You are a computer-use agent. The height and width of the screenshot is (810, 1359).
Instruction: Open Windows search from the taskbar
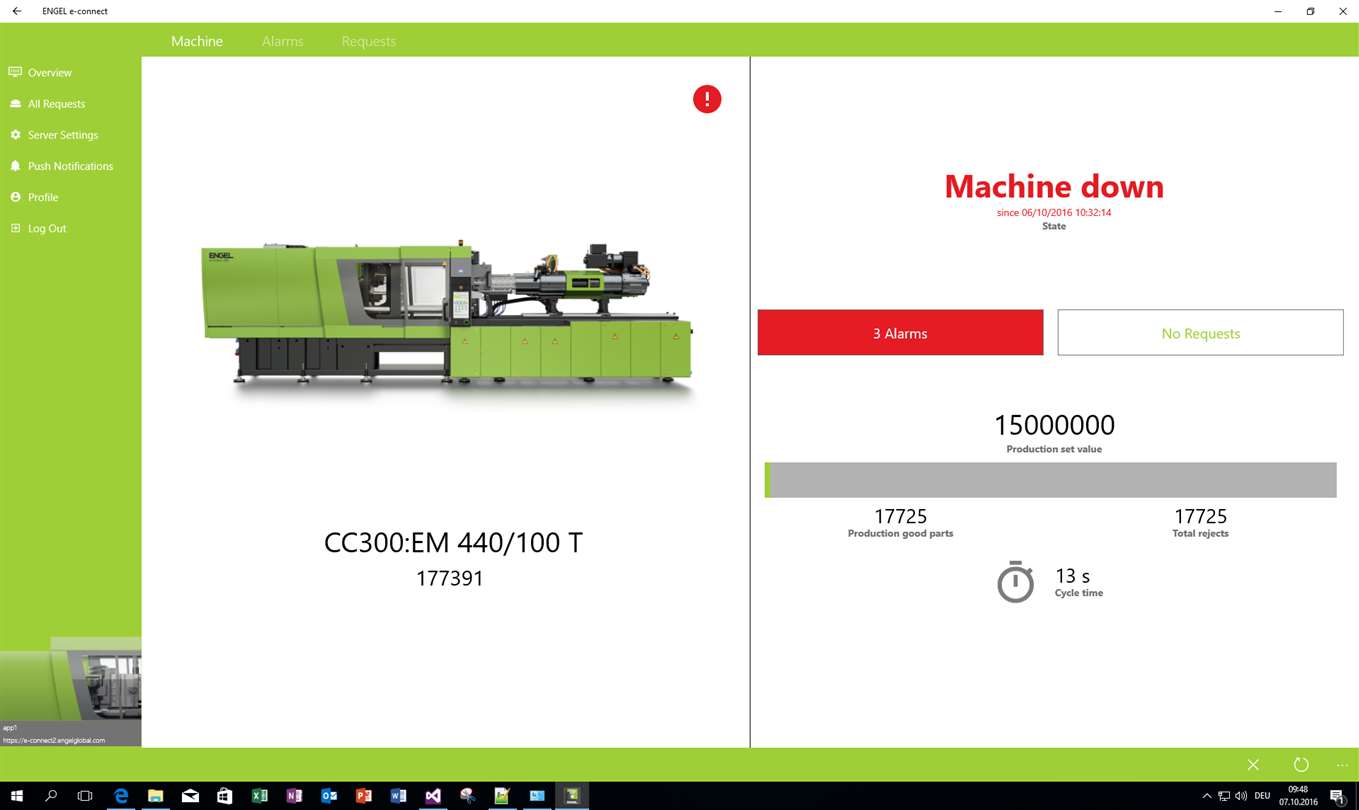tap(51, 796)
